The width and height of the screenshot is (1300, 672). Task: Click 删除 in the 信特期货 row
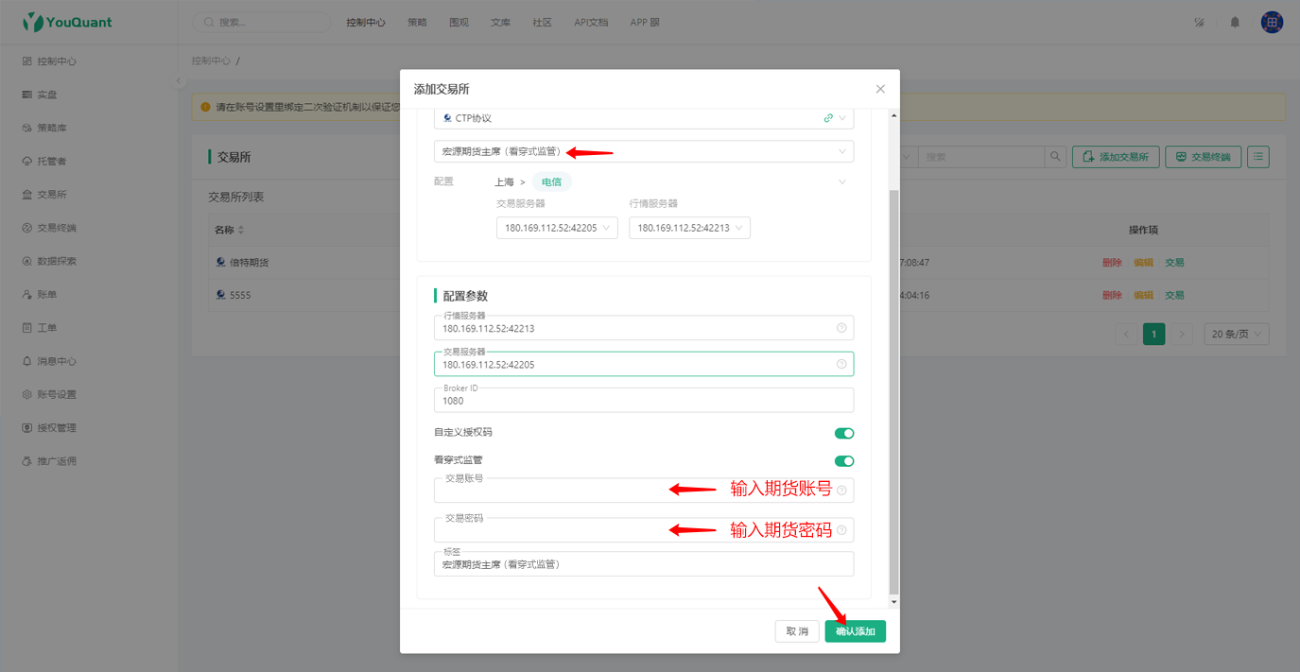tap(1112, 263)
